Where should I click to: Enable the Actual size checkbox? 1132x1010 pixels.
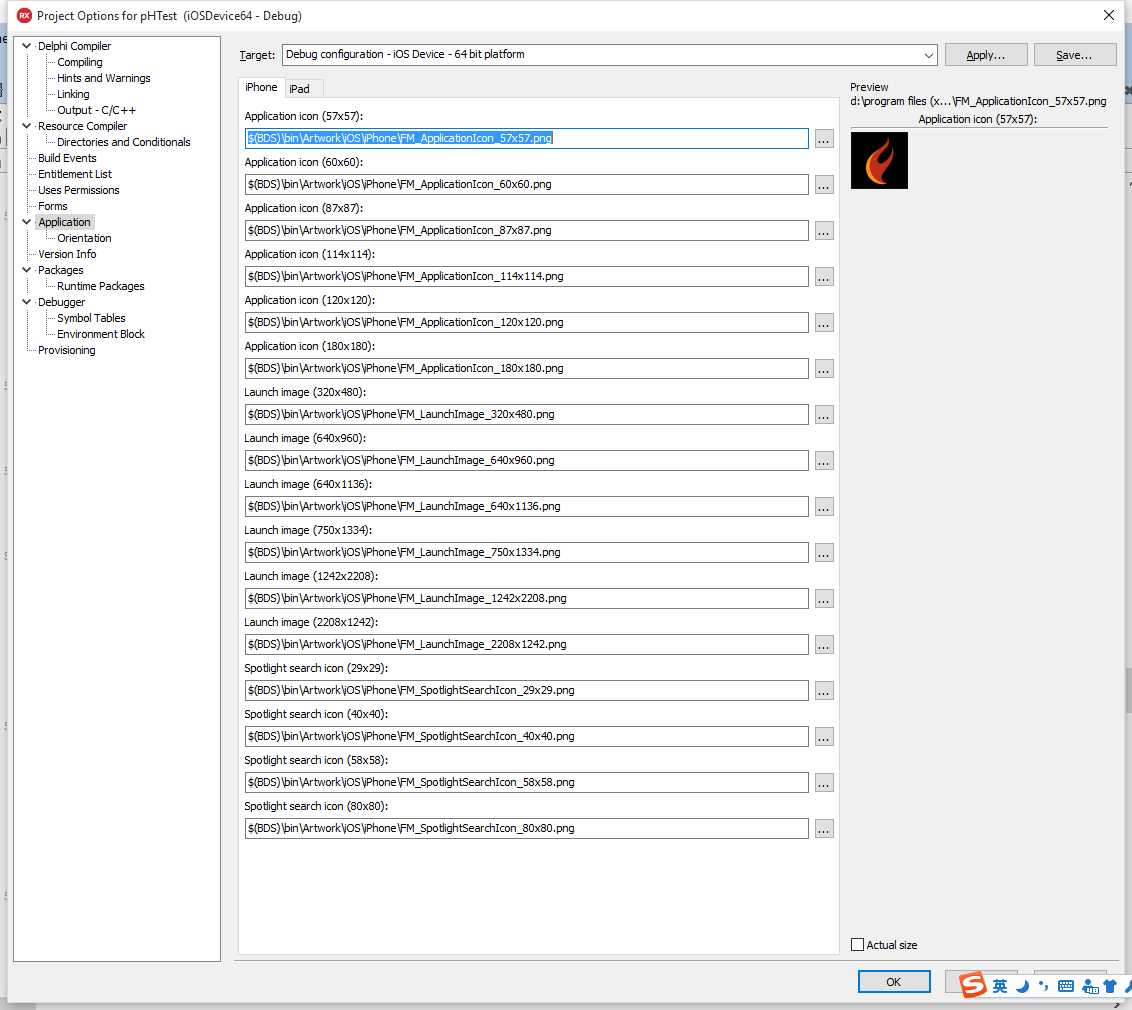click(858, 945)
